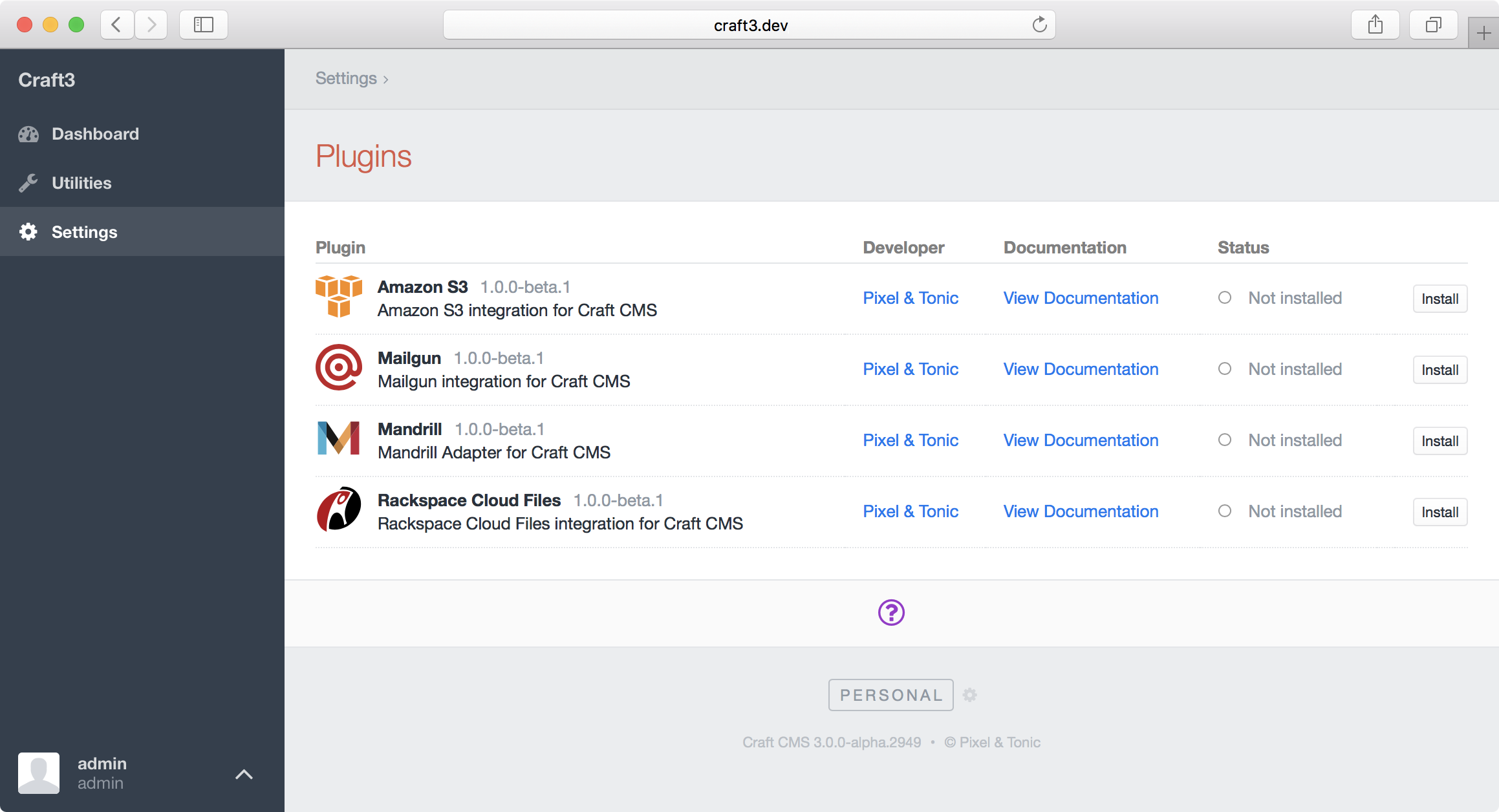Screen dimensions: 1499x812
Task: Open Dashboard in the sidebar
Action: point(142,134)
